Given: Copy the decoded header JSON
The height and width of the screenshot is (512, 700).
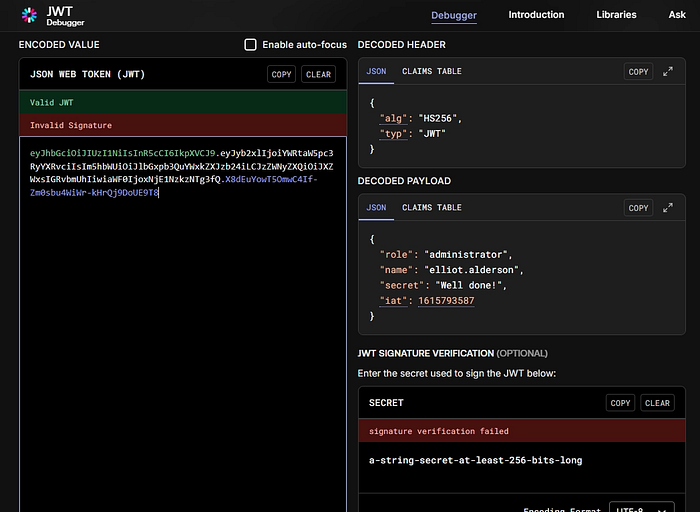Looking at the screenshot, I should click(638, 72).
